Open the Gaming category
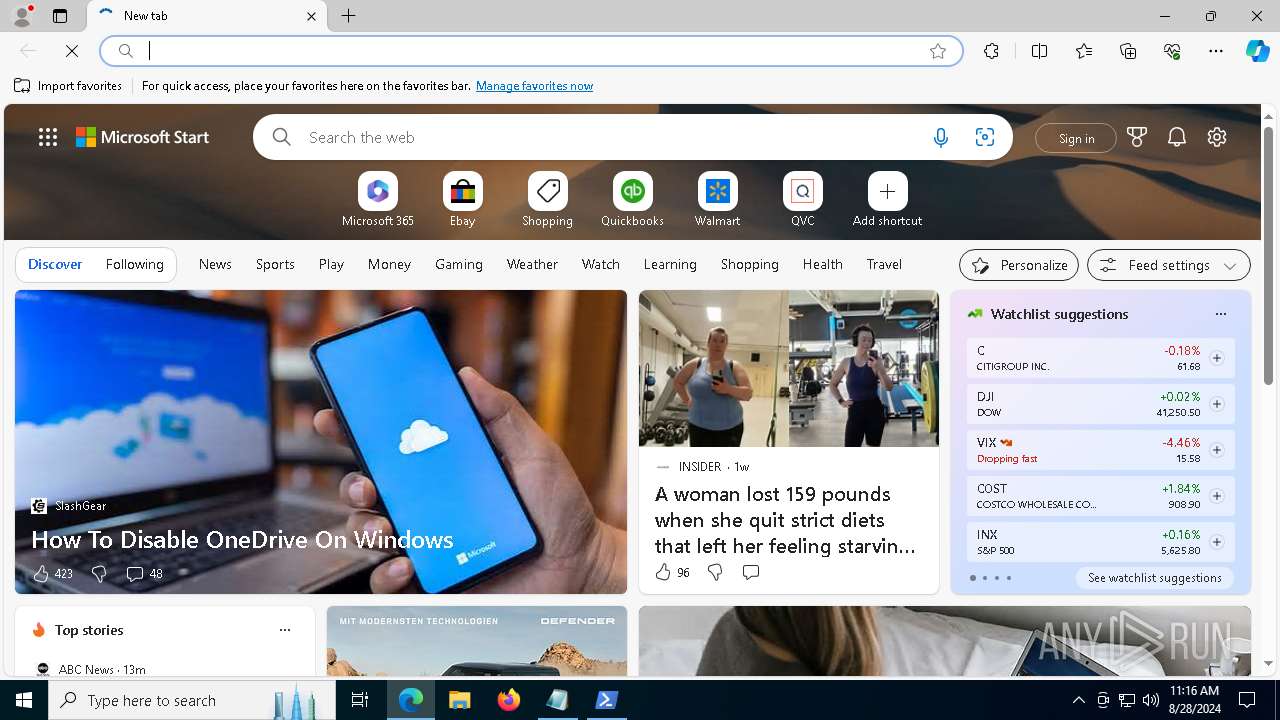 coord(459,264)
